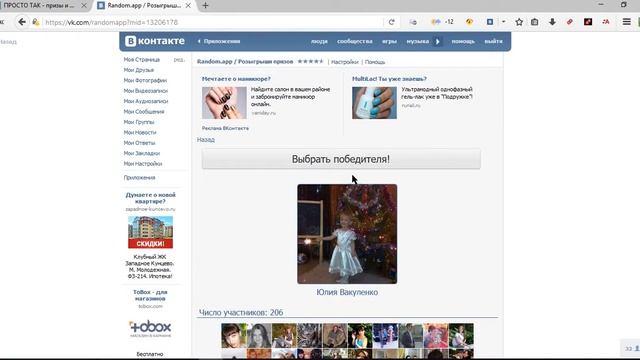The image size is (640, 360).
Task: Open помощь in VK header
Action: click(x=463, y=41)
